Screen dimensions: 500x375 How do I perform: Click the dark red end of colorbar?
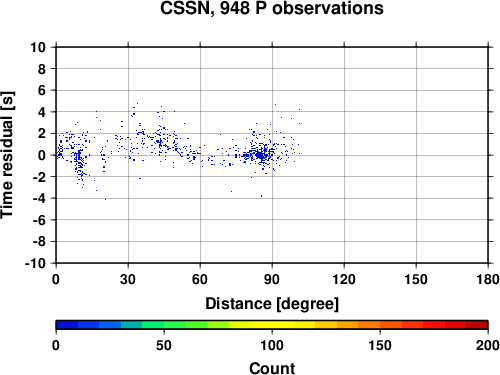[477, 325]
